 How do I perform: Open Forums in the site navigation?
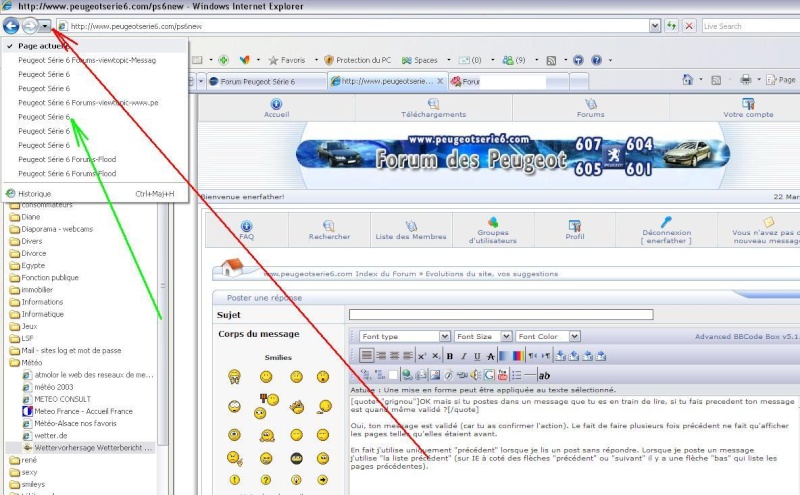coord(590,108)
